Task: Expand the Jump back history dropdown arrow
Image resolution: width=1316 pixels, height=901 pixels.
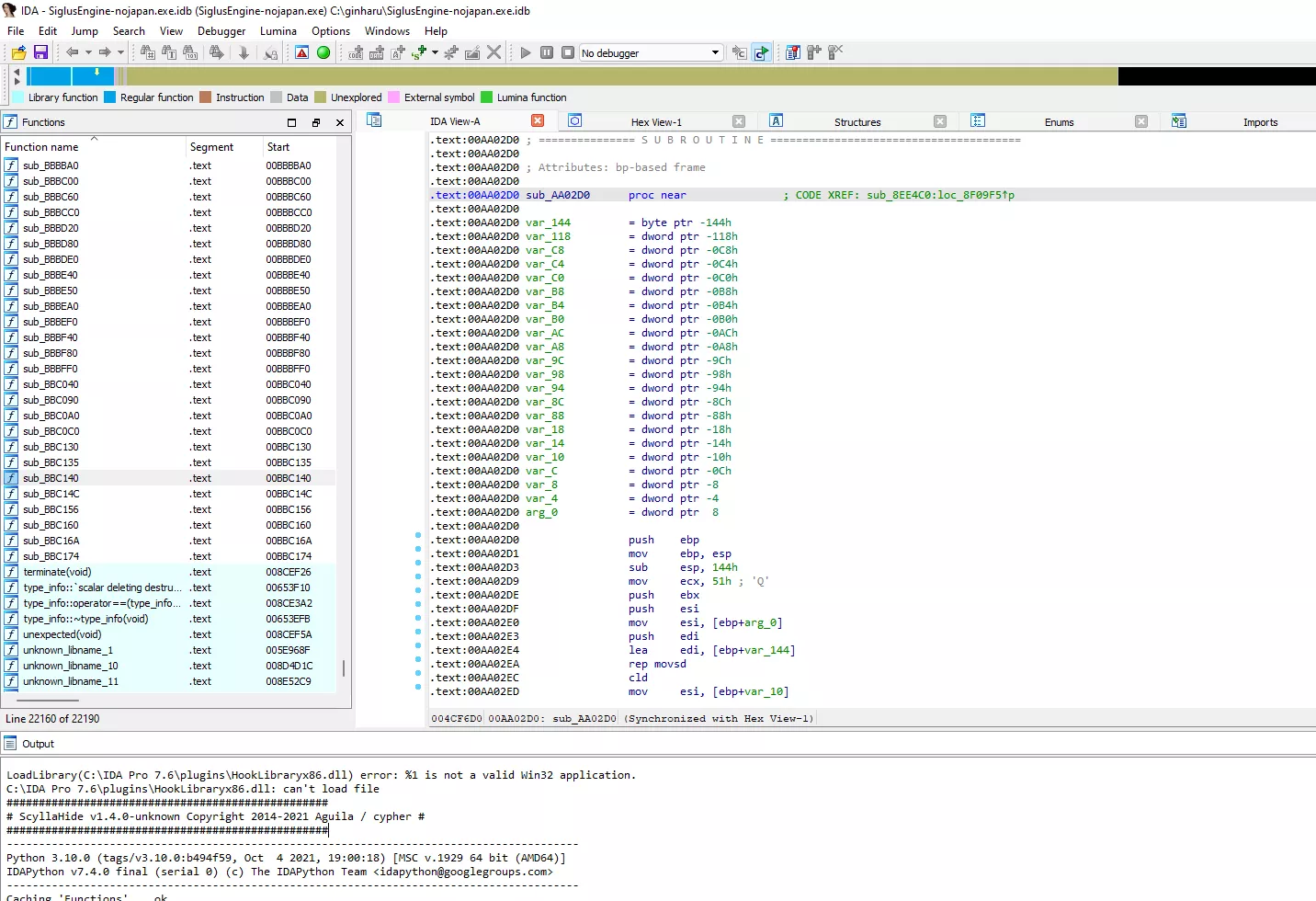Action: 88,52
